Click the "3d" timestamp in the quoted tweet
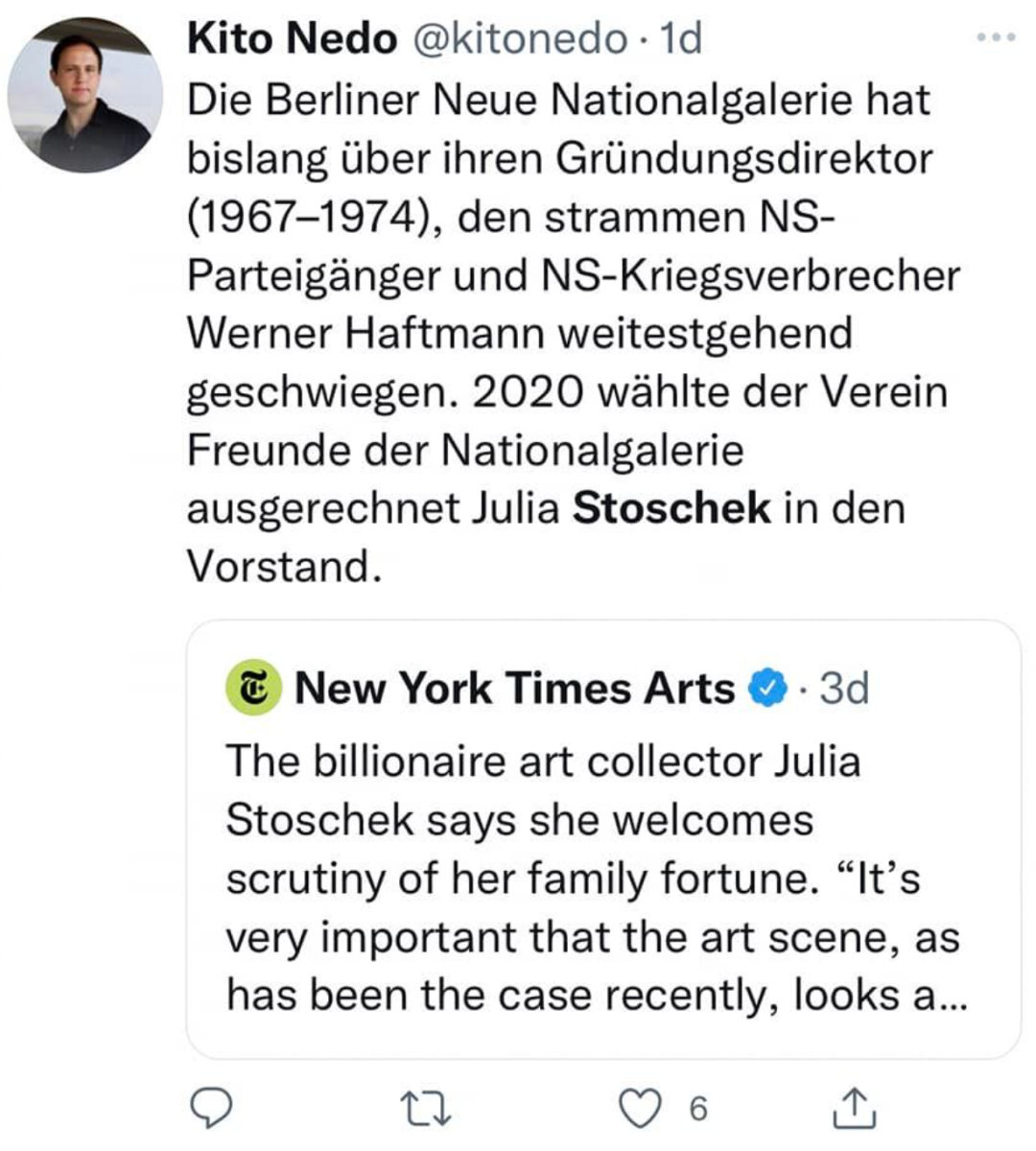 tap(844, 689)
